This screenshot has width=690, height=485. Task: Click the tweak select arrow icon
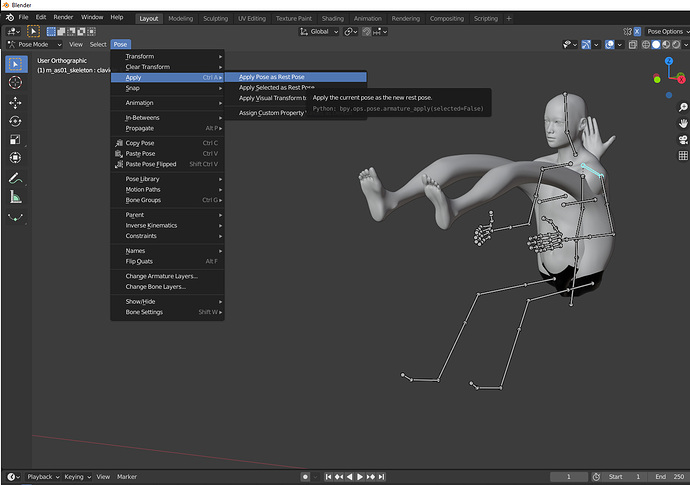pyautogui.click(x=33, y=31)
